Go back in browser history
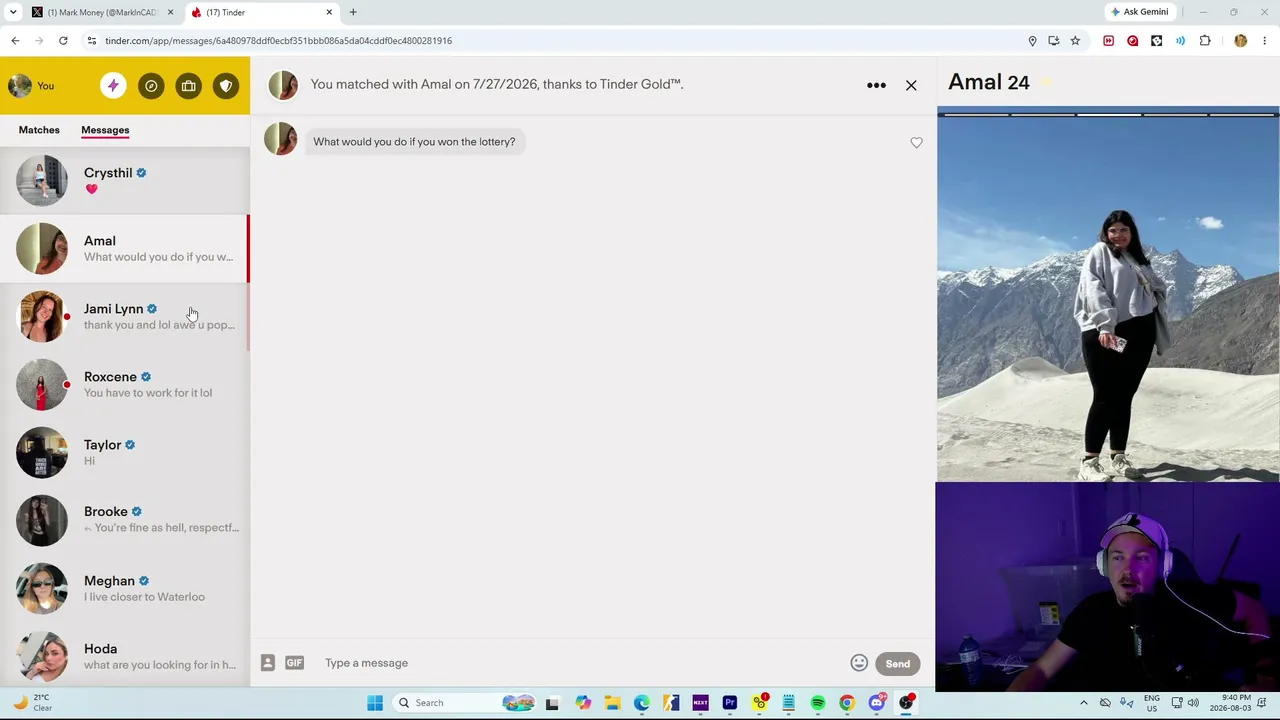The image size is (1280, 720). pyautogui.click(x=15, y=41)
